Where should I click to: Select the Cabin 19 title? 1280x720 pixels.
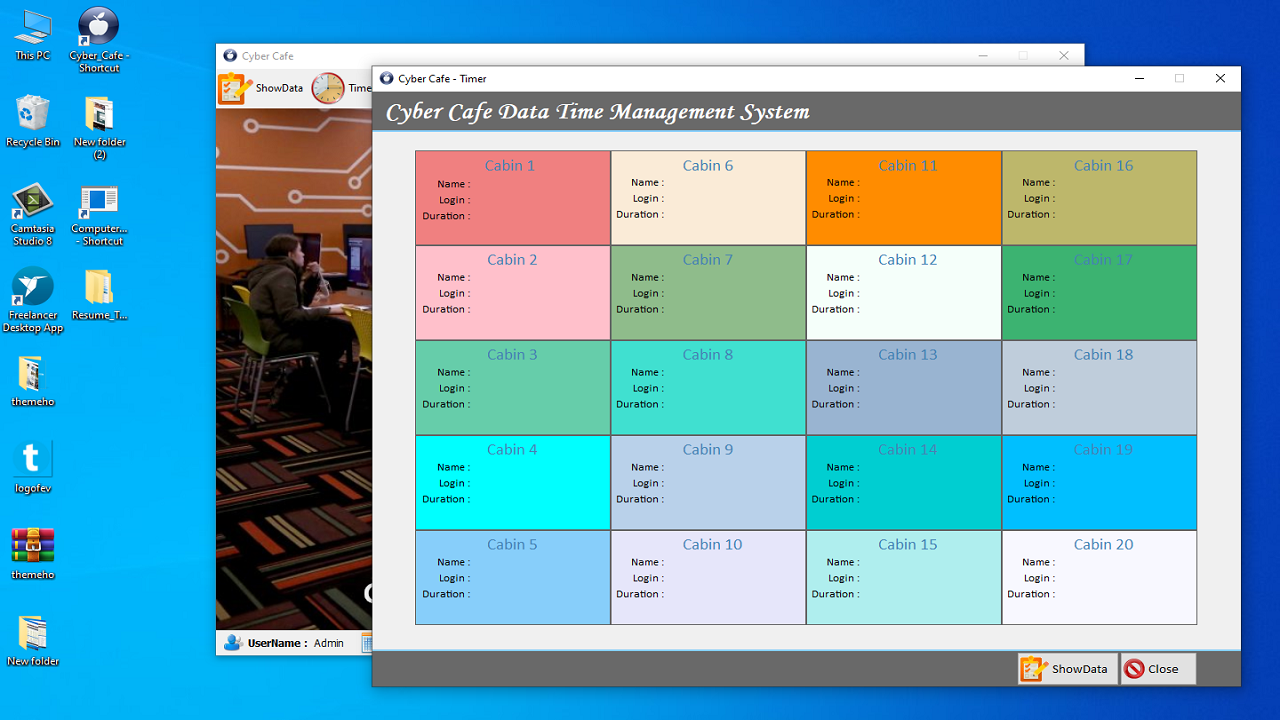point(1104,450)
